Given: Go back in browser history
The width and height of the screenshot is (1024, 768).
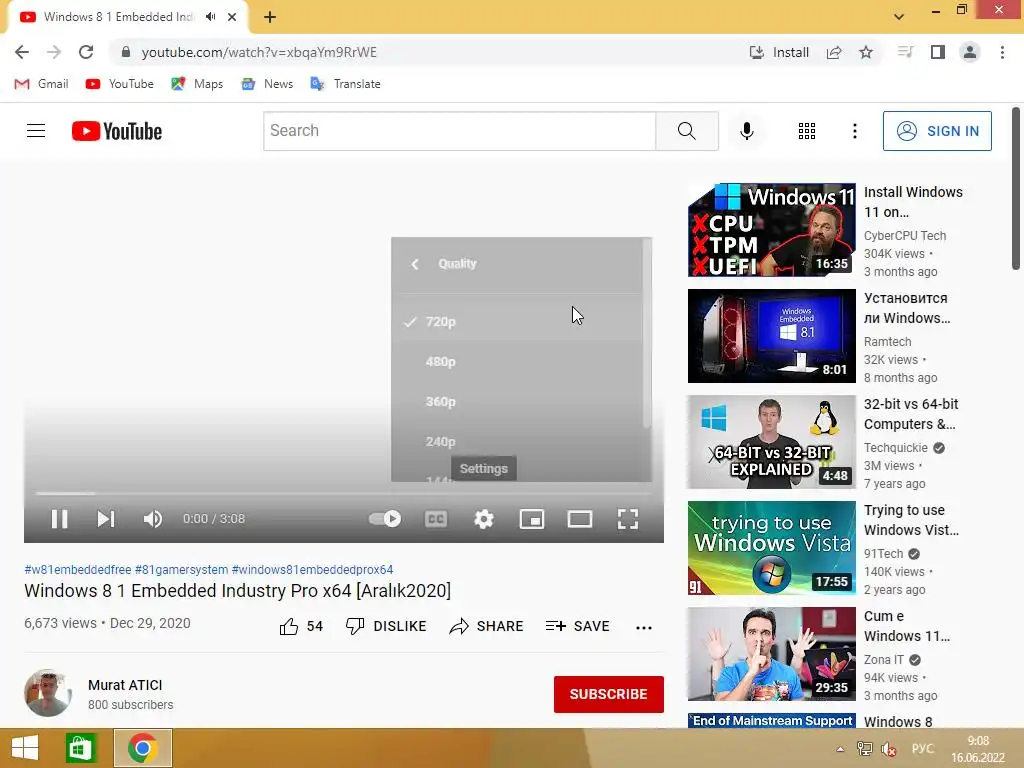Looking at the screenshot, I should pos(22,52).
